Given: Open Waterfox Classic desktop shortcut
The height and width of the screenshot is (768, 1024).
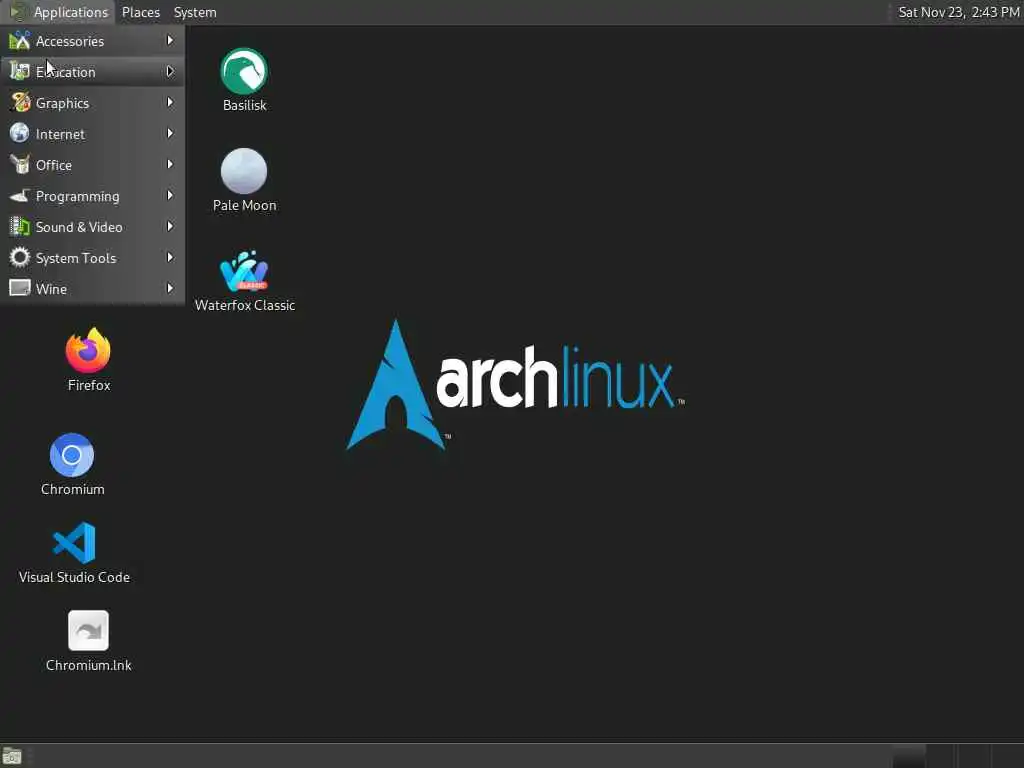Looking at the screenshot, I should [244, 271].
